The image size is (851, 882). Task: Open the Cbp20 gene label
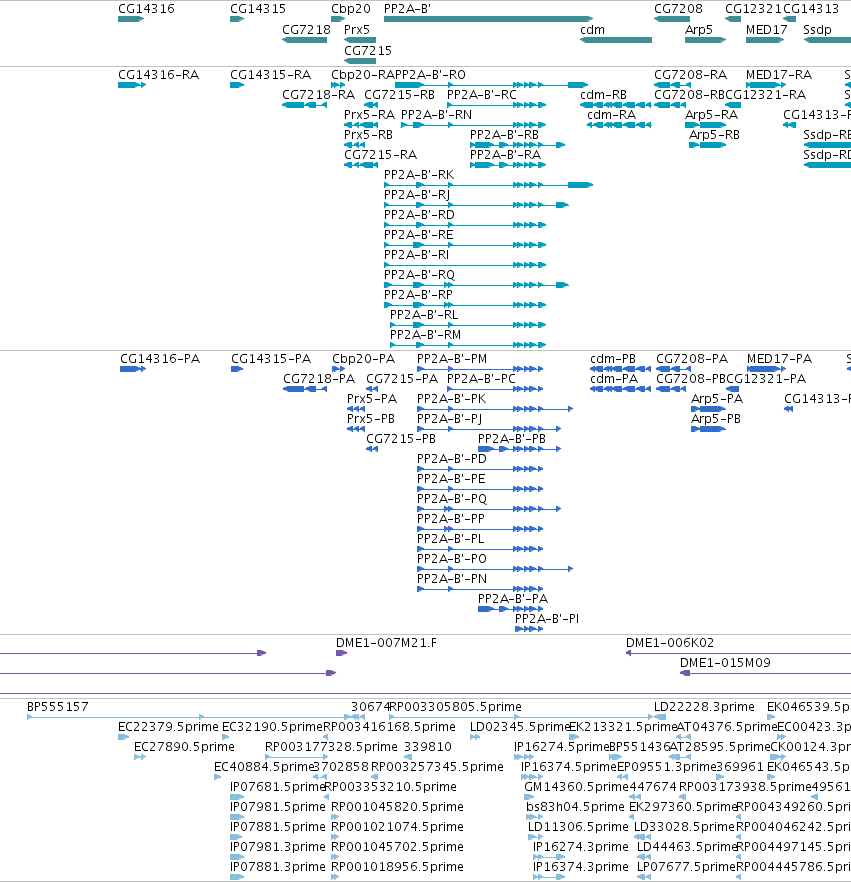(351, 9)
